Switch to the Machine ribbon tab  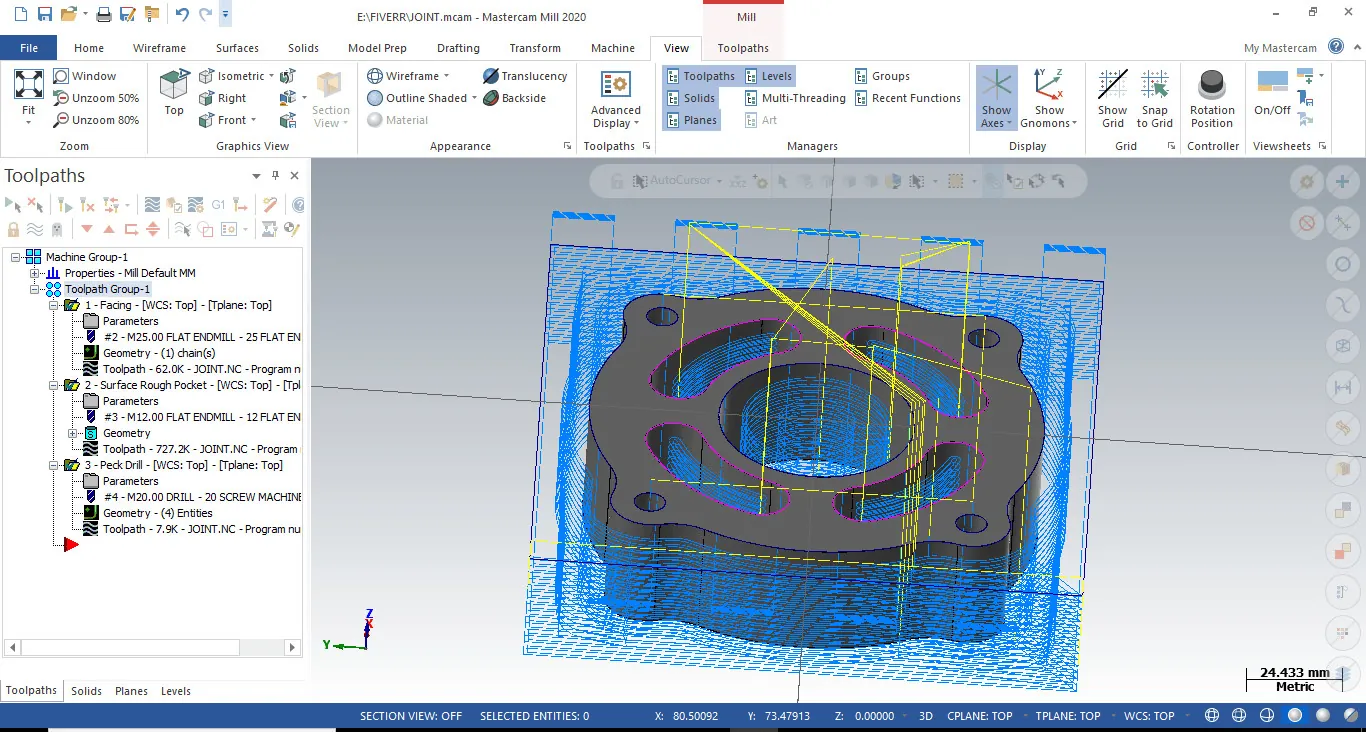coord(612,47)
